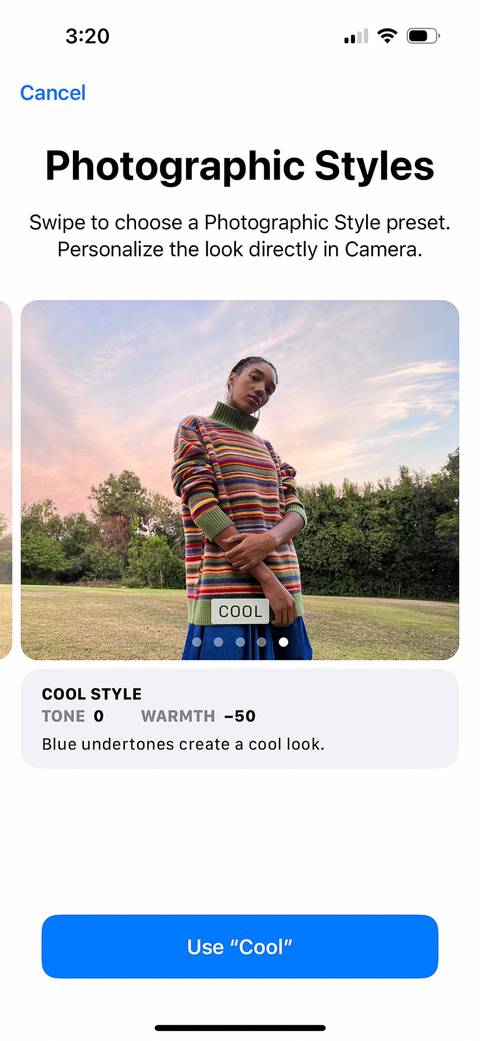The height and width of the screenshot is (1041, 480).
Task: Tap the Wi-Fi status icon
Action: tap(386, 35)
